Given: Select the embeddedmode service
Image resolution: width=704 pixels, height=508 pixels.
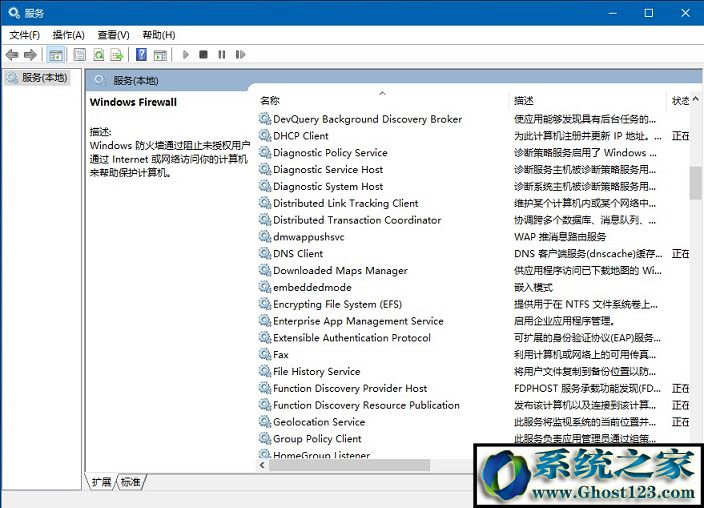Looking at the screenshot, I should pos(312,287).
